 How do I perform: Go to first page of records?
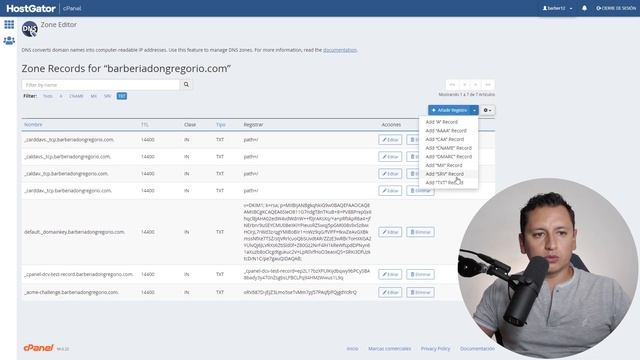tap(452, 84)
